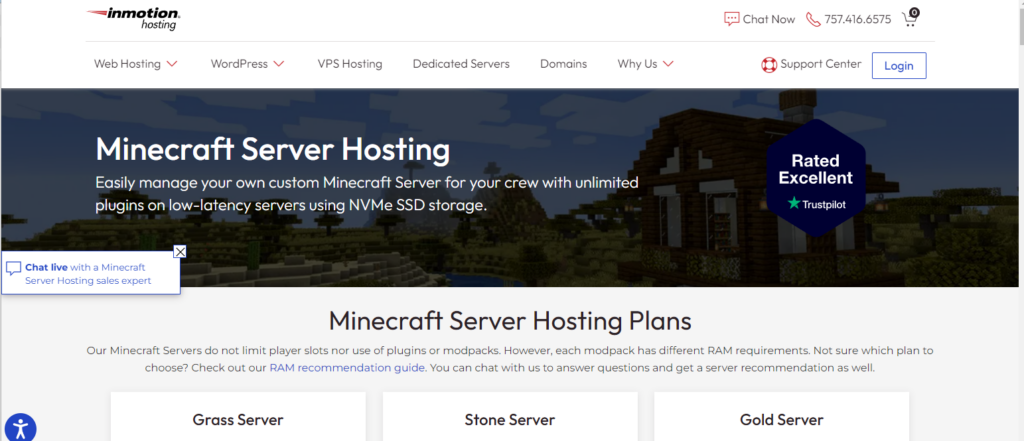Screen dimensions: 1024x441
Task: Click the Support Center lifebuoy icon
Action: (769, 65)
